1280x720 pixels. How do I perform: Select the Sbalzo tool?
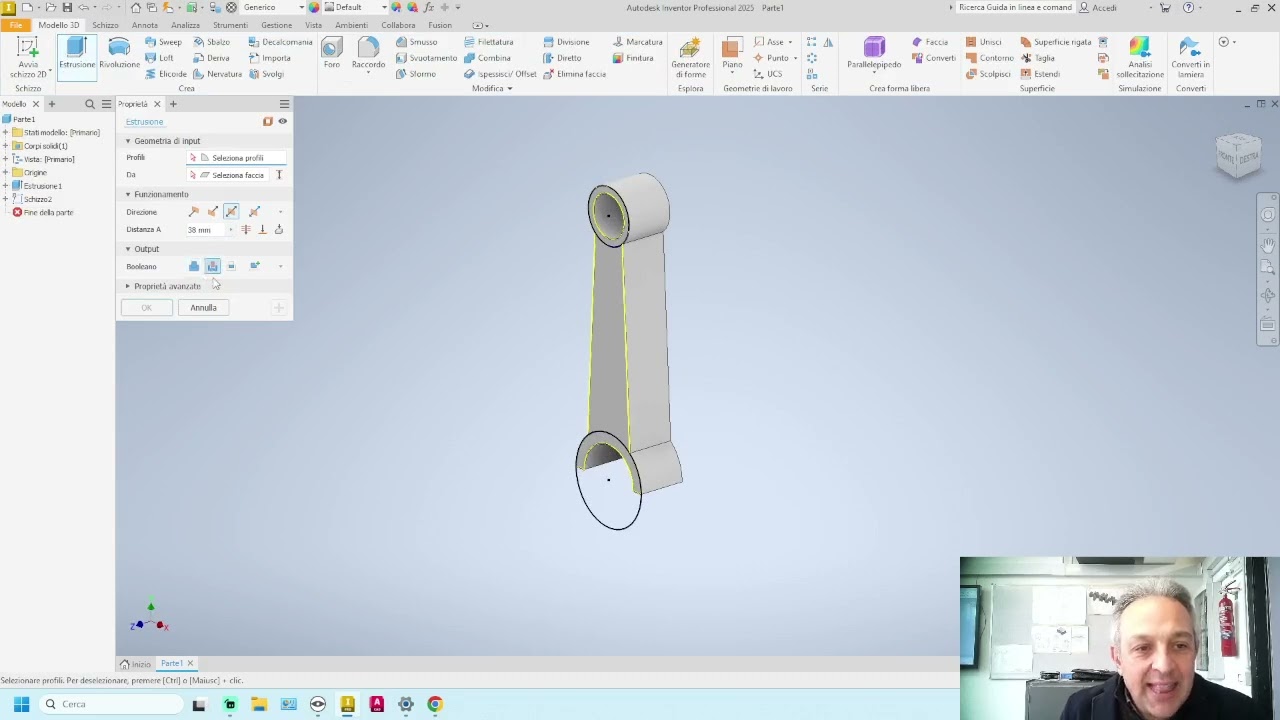211,42
